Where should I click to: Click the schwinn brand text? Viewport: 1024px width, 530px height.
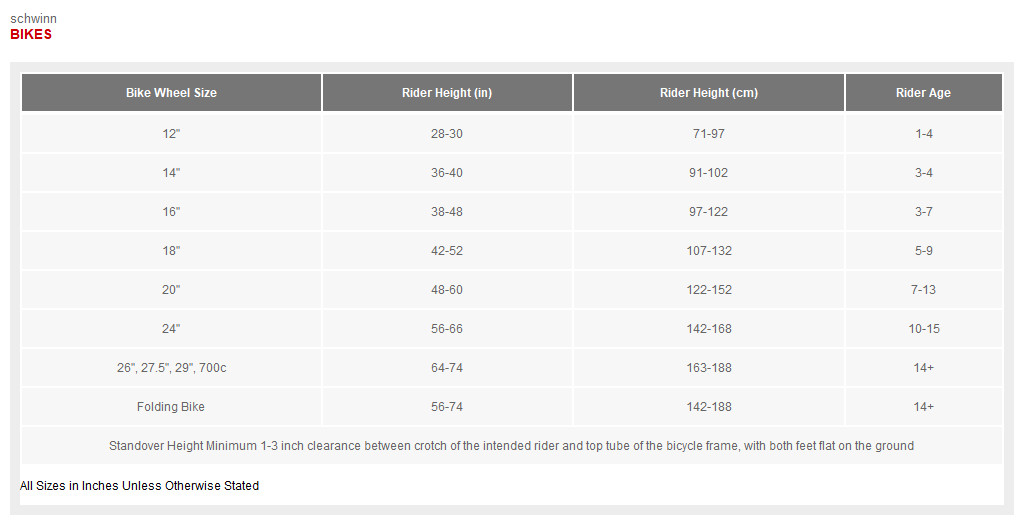coord(33,19)
